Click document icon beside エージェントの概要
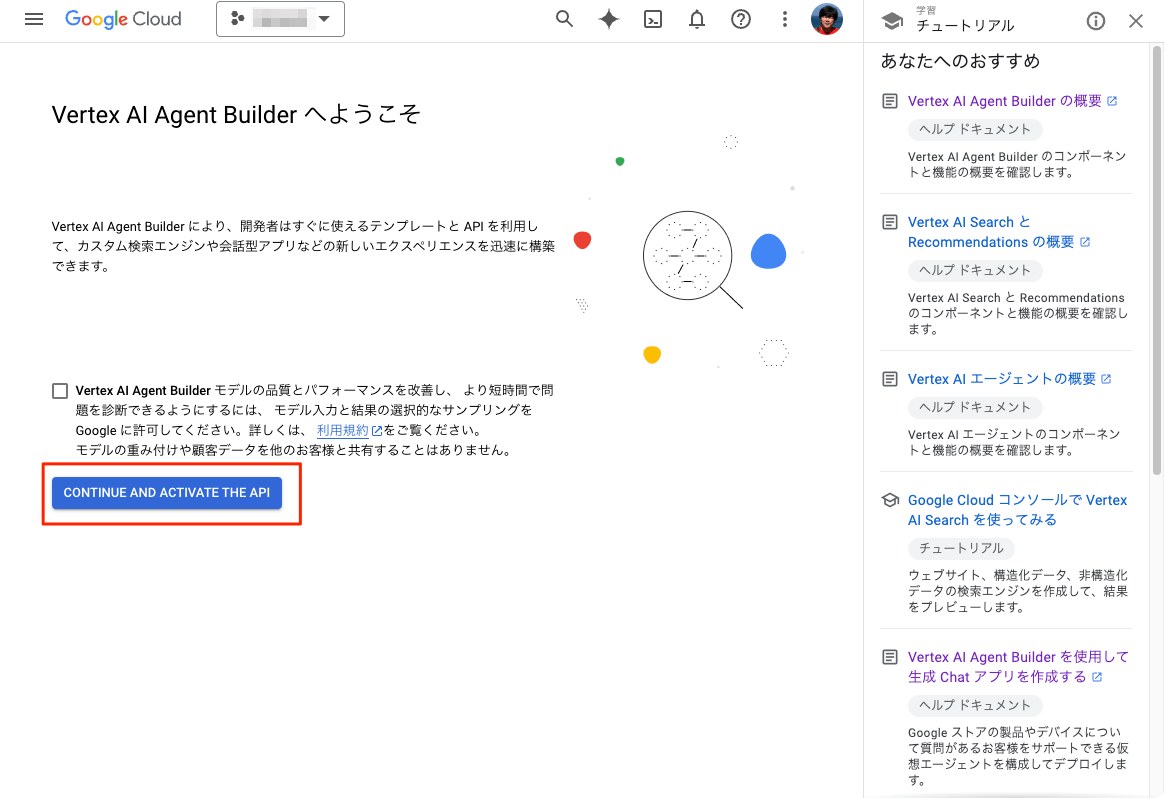This screenshot has height=798, width=1165. [889, 379]
